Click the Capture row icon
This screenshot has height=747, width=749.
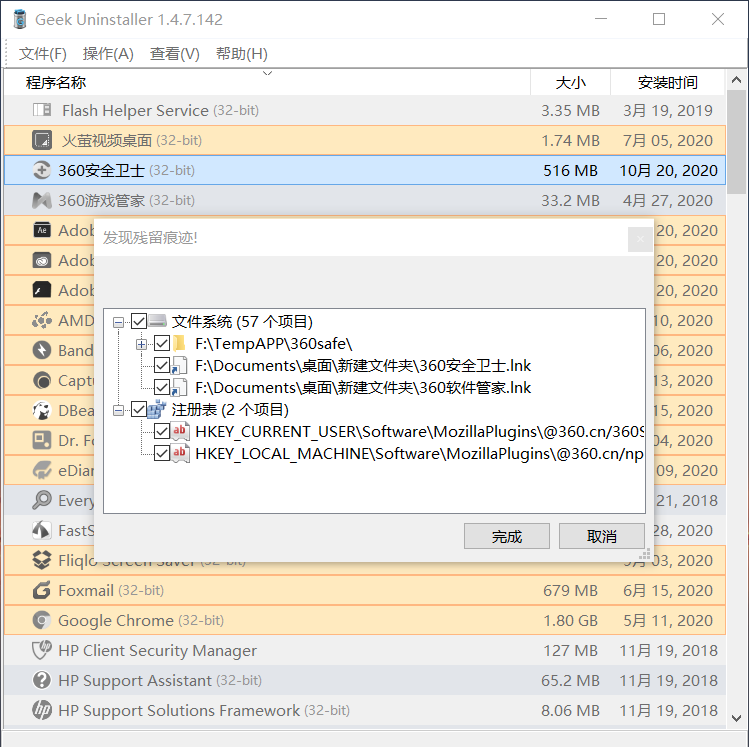pyautogui.click(x=42, y=380)
